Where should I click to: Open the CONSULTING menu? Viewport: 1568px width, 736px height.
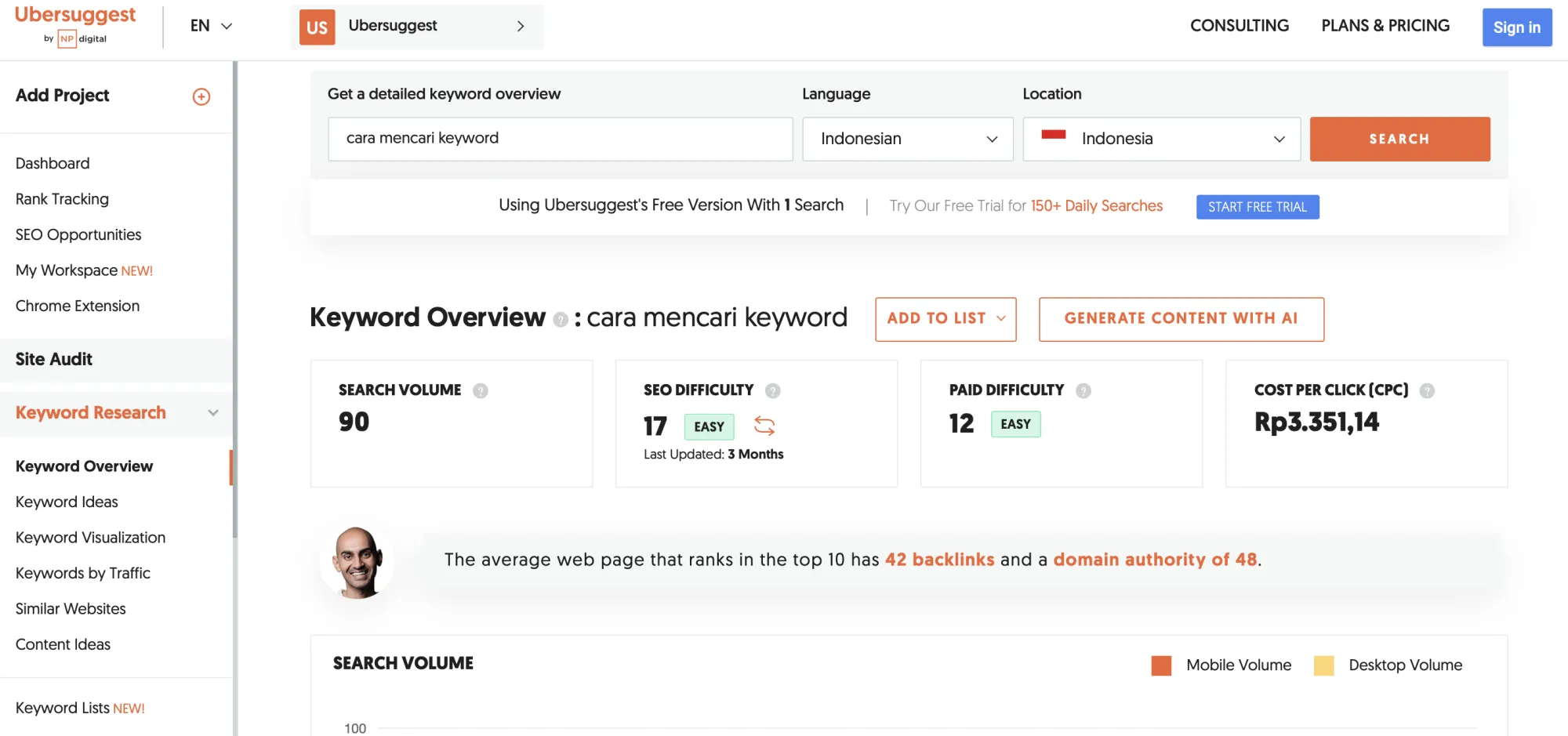[1239, 25]
